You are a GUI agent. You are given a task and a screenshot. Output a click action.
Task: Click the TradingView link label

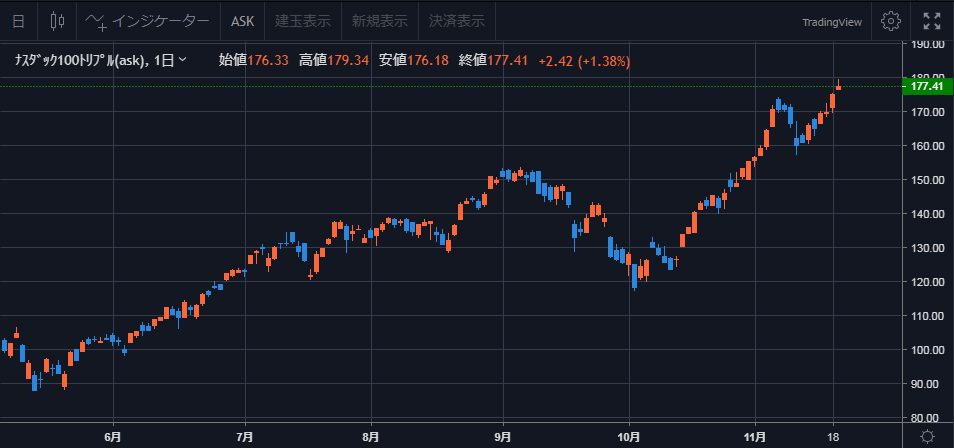pyautogui.click(x=832, y=22)
